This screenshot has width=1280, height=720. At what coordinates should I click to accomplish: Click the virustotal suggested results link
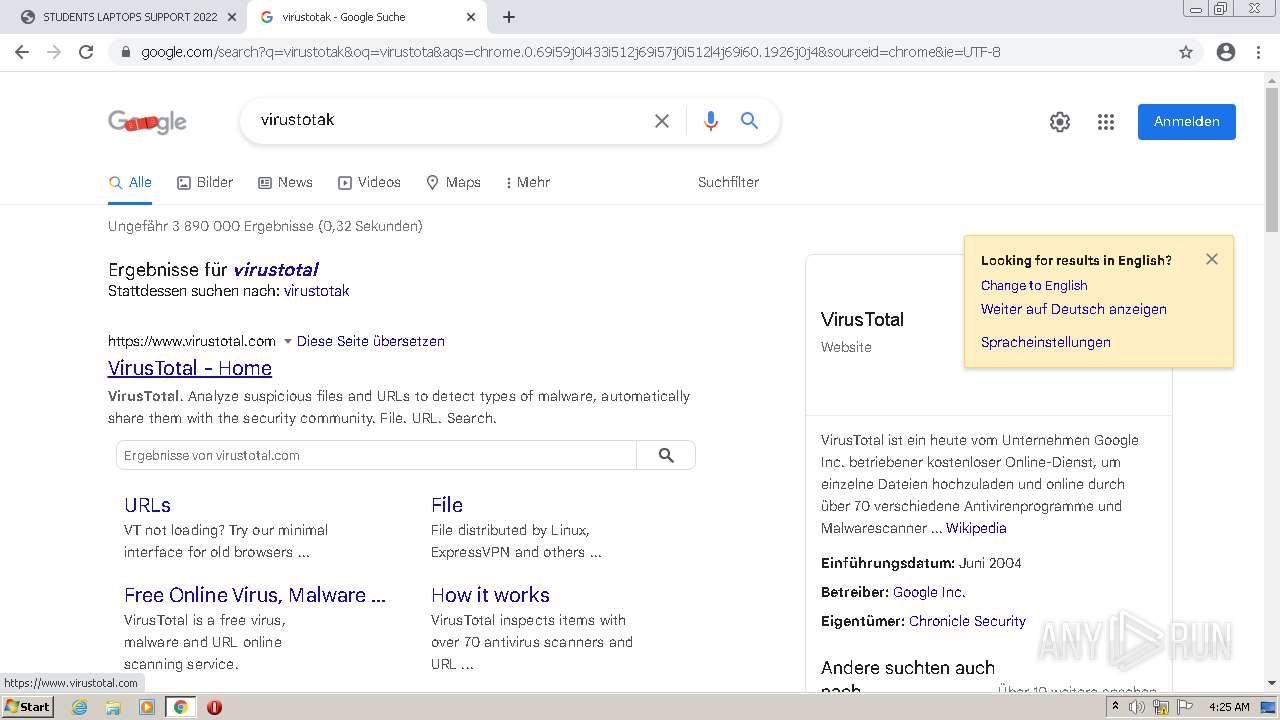(x=276, y=269)
